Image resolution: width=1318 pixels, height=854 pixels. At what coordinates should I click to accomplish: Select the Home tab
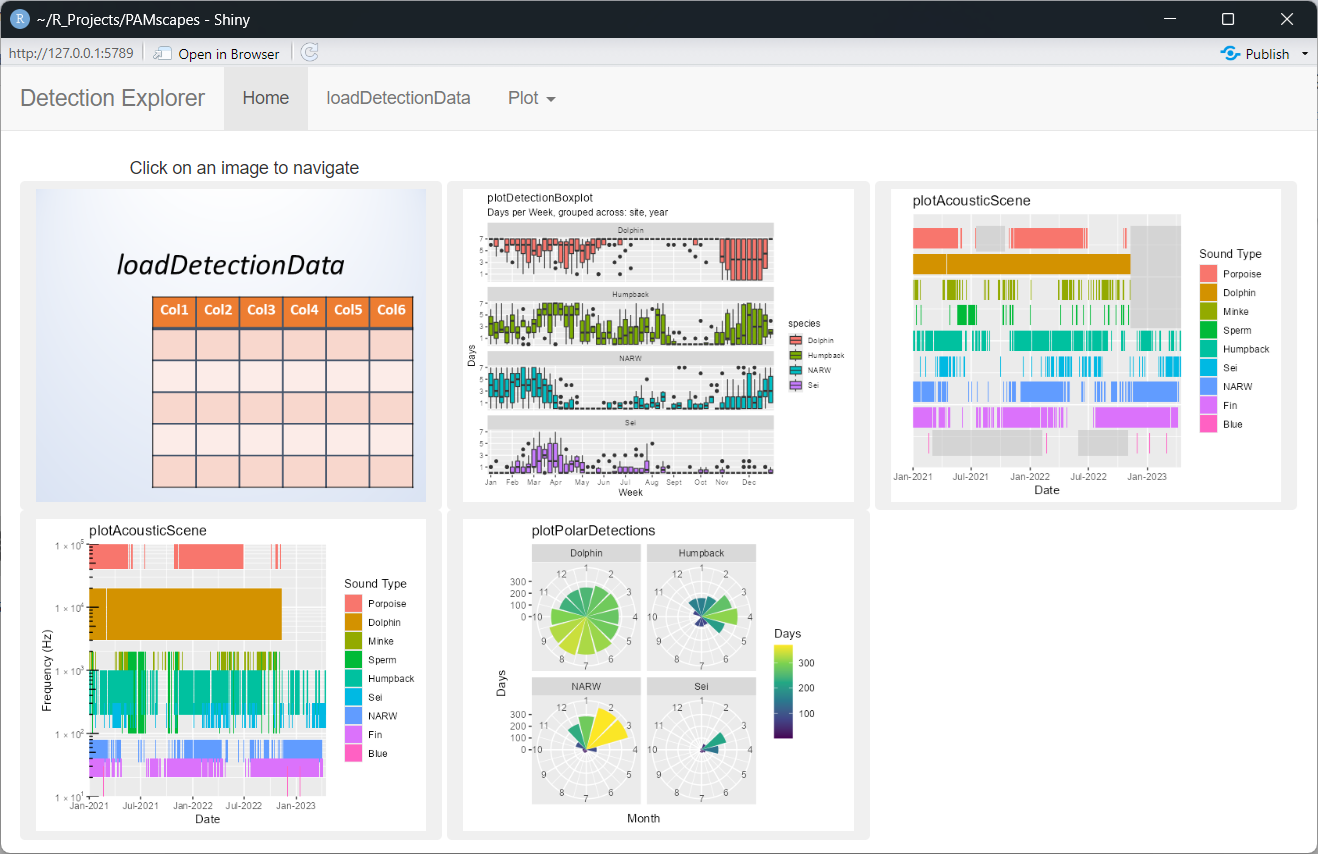[x=265, y=98]
